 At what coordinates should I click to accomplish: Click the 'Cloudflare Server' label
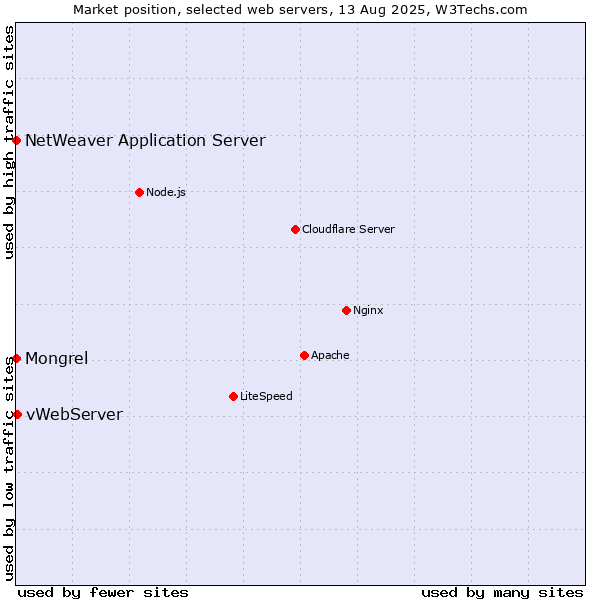[348, 229]
